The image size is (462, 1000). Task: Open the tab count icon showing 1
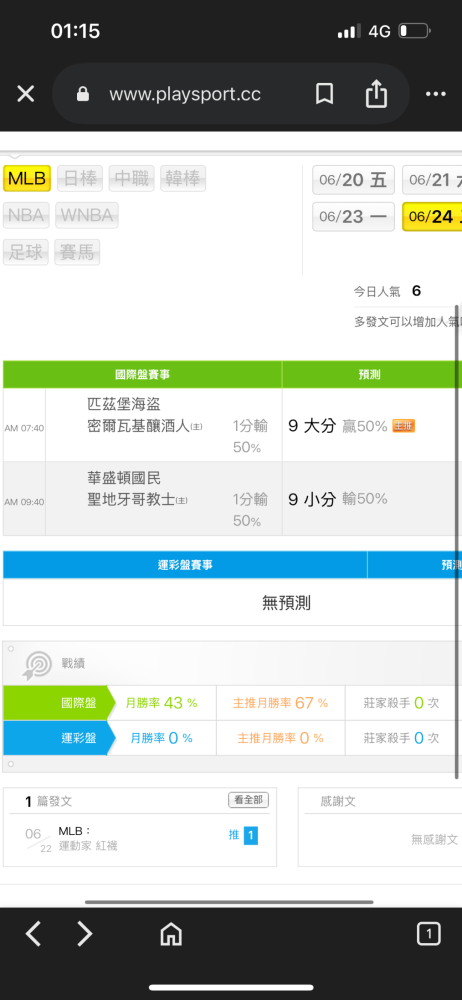428,934
